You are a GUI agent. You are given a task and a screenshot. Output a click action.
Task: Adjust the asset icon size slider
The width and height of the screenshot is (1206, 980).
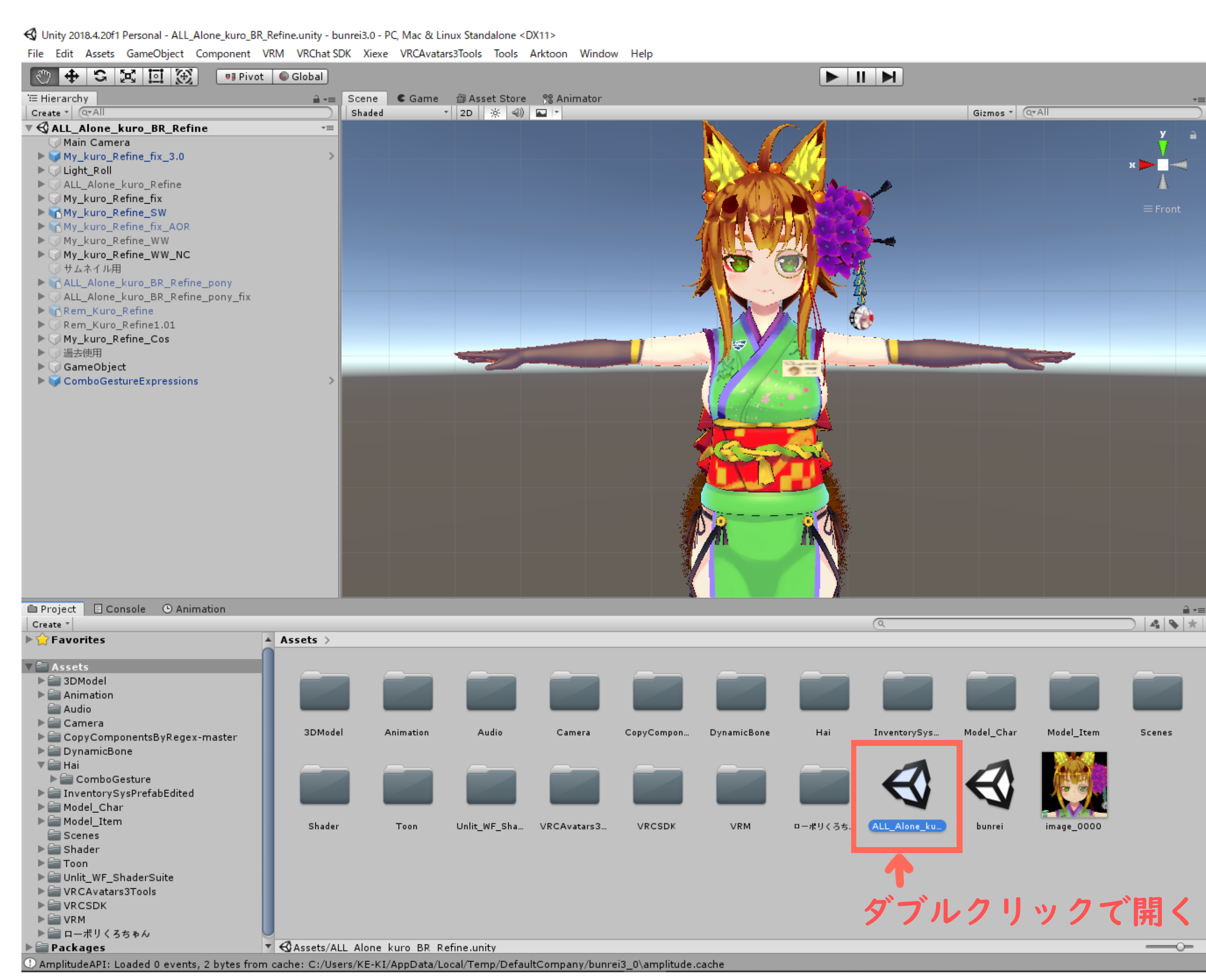tap(1179, 947)
